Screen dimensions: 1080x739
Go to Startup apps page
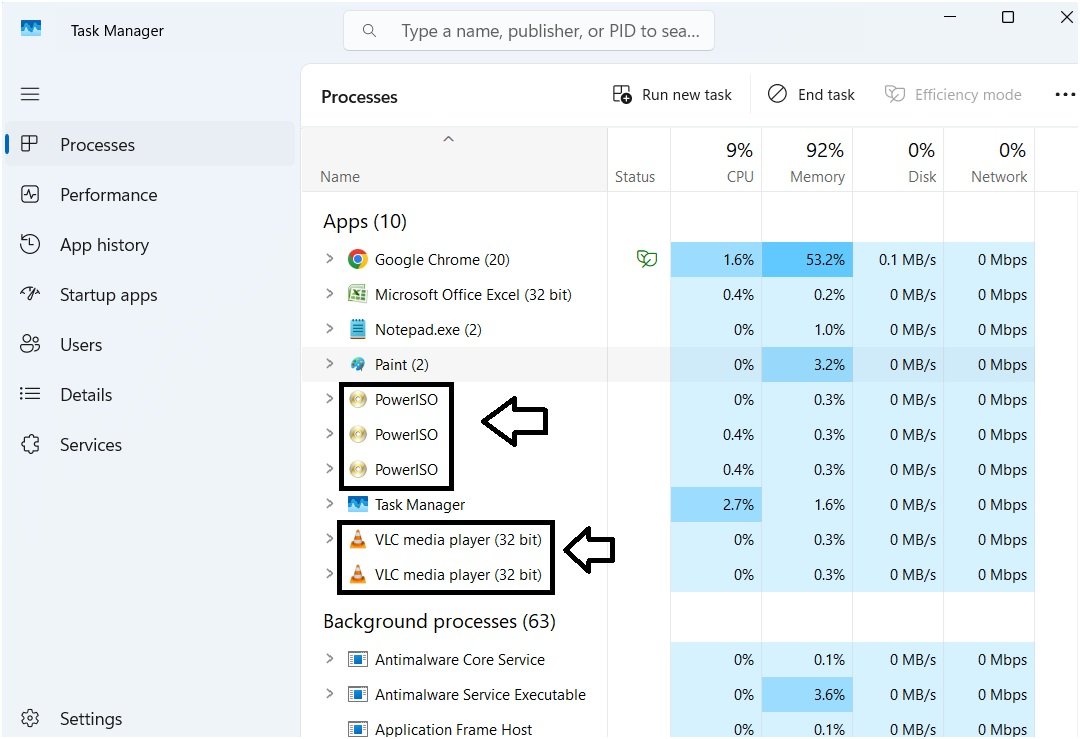(x=150, y=295)
